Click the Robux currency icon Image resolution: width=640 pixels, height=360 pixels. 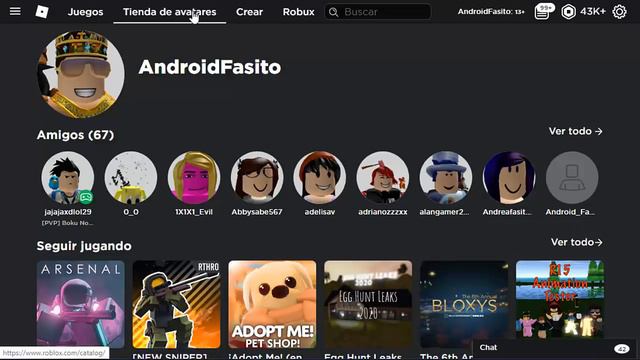coord(568,12)
